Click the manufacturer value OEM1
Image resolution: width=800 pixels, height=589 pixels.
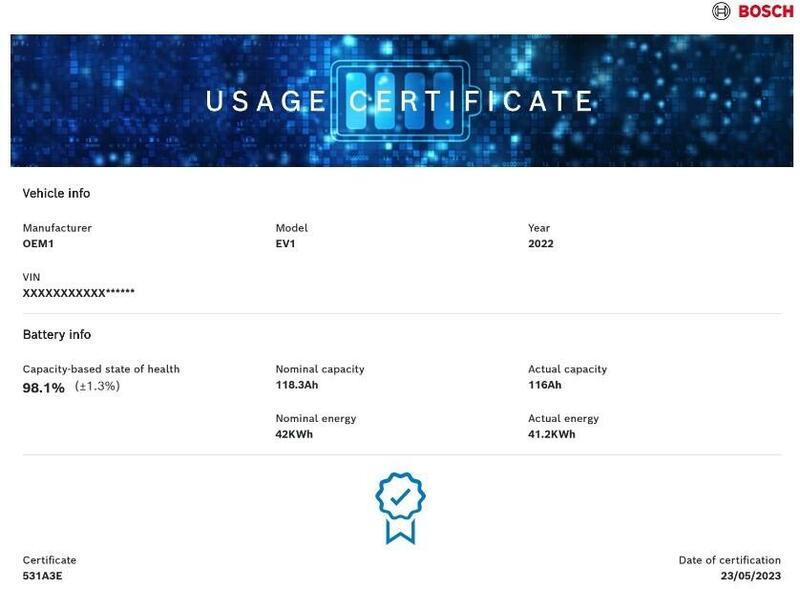click(38, 243)
